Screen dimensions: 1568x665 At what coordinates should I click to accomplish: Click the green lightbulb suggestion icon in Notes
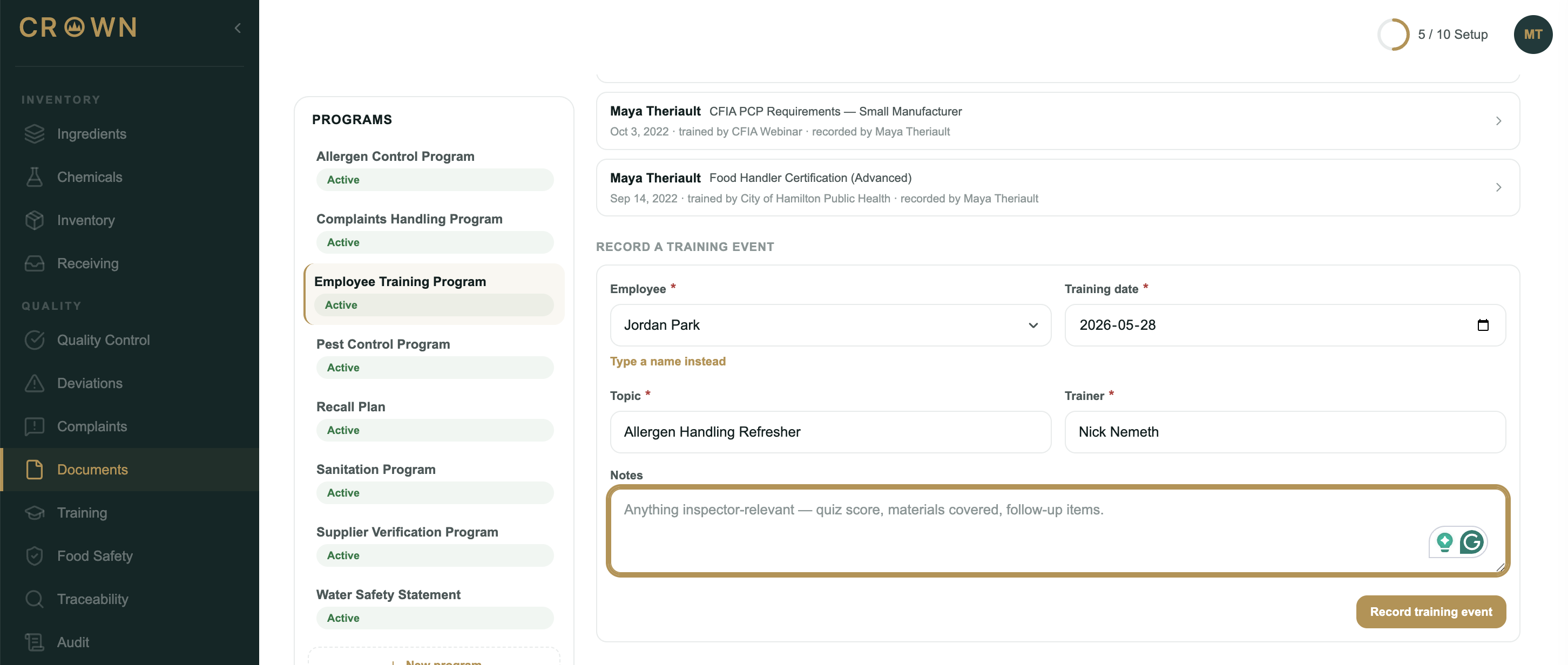click(1444, 541)
